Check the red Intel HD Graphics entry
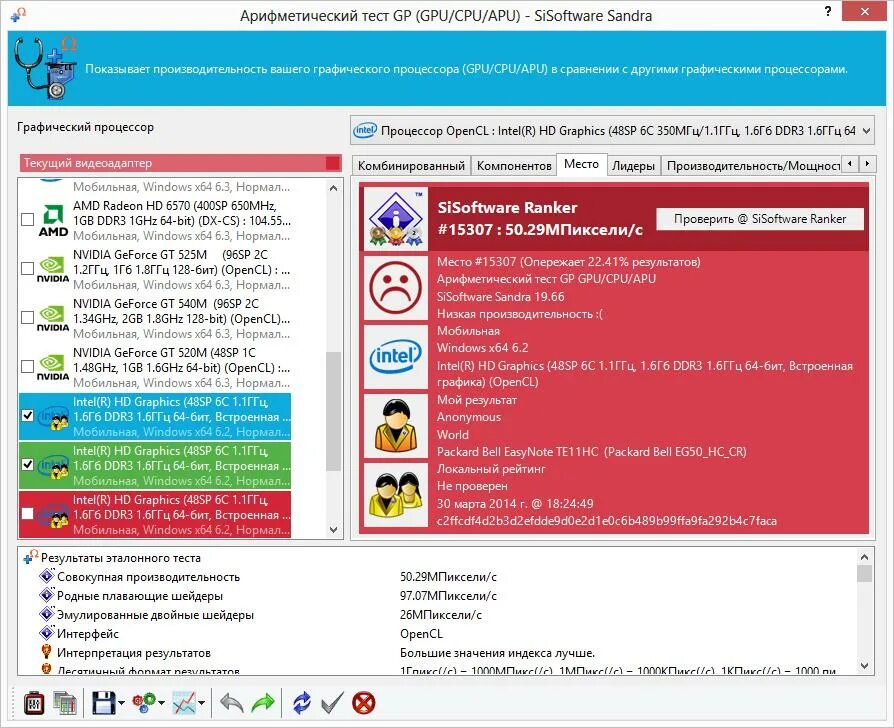This screenshot has width=894, height=728. coord(27,514)
